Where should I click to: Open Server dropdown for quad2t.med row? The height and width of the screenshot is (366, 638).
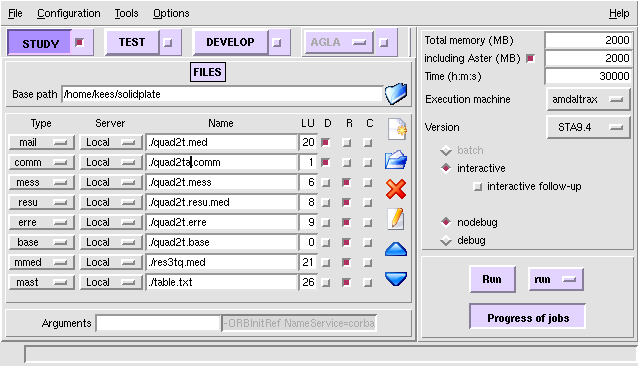[x=111, y=142]
